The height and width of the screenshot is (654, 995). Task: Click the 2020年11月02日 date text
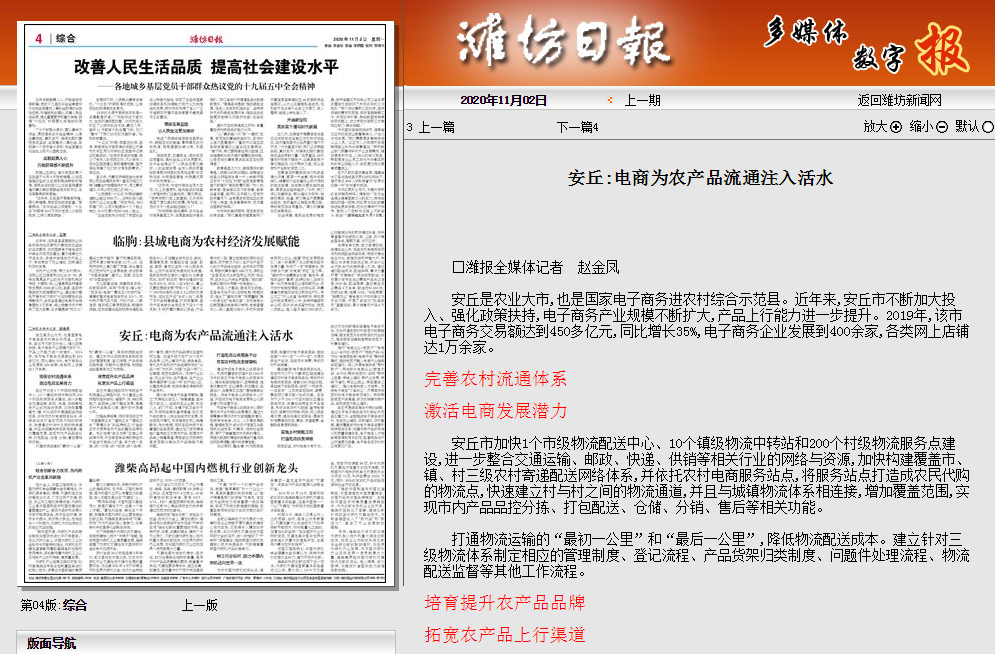click(x=503, y=100)
